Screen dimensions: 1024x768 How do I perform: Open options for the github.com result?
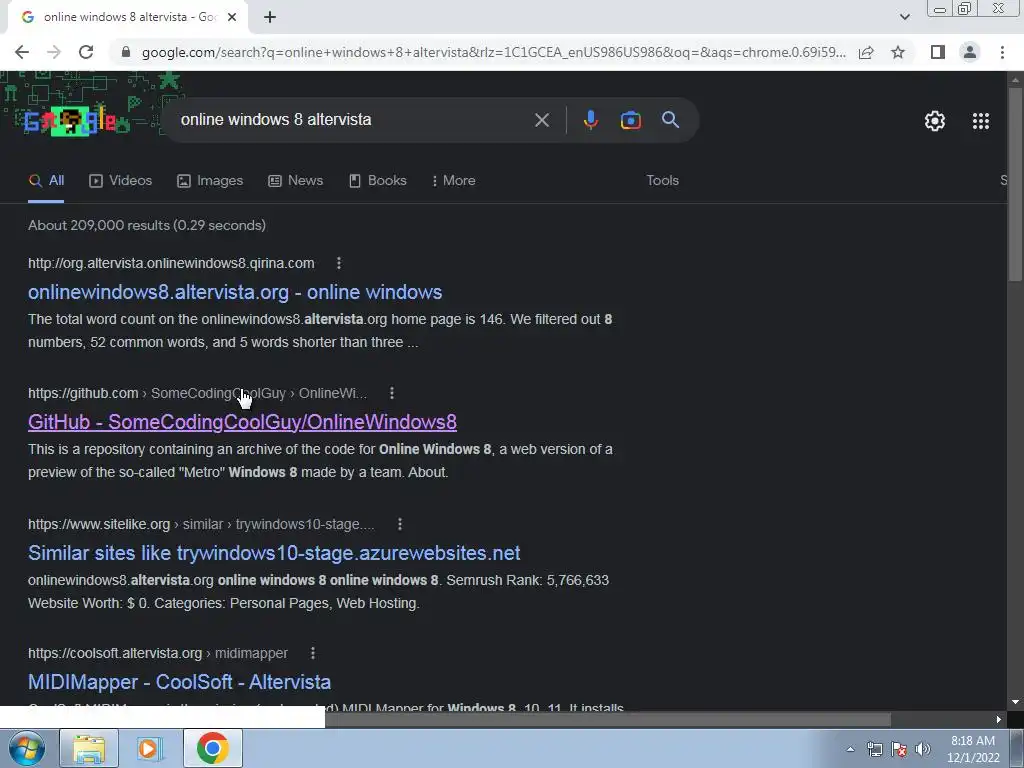pyautogui.click(x=391, y=393)
